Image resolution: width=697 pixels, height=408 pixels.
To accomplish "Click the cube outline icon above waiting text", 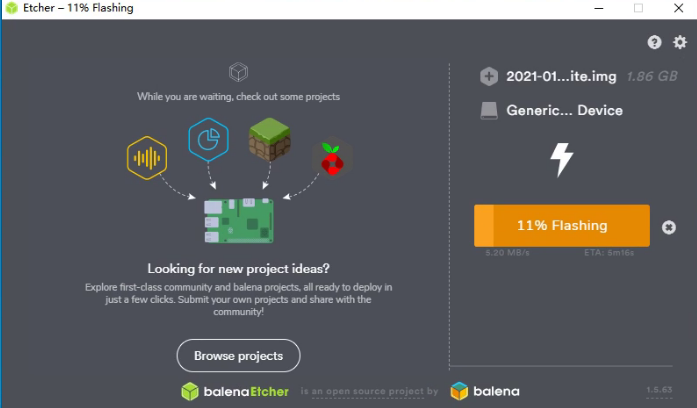I will pyautogui.click(x=238, y=72).
